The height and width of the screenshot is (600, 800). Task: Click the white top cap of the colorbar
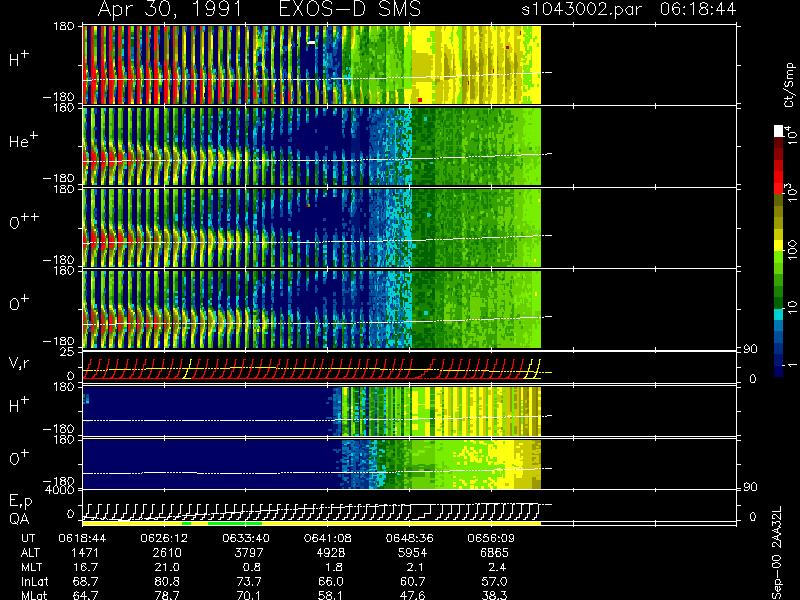point(779,131)
